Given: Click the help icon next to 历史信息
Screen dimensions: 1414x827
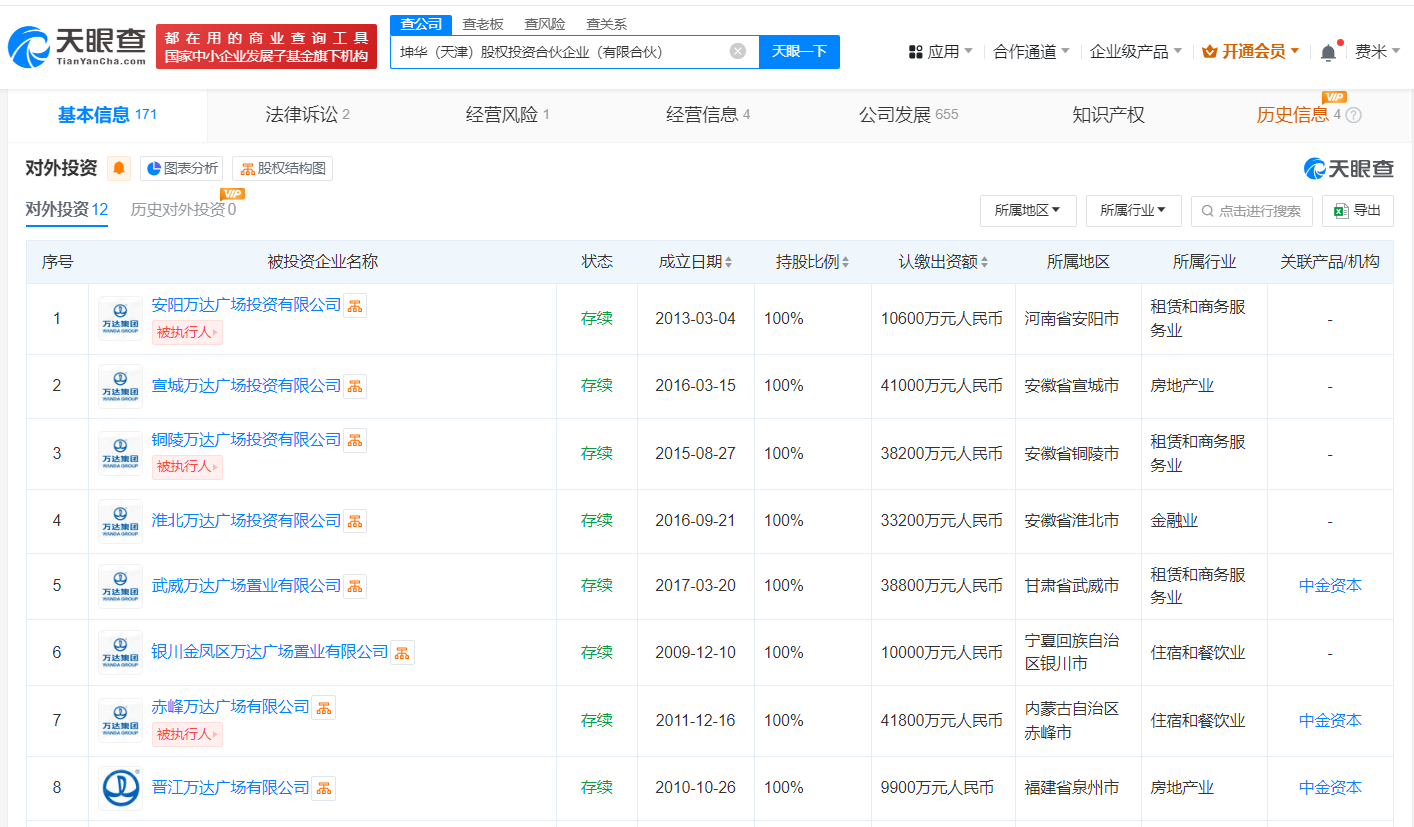Looking at the screenshot, I should pyautogui.click(x=1354, y=115).
